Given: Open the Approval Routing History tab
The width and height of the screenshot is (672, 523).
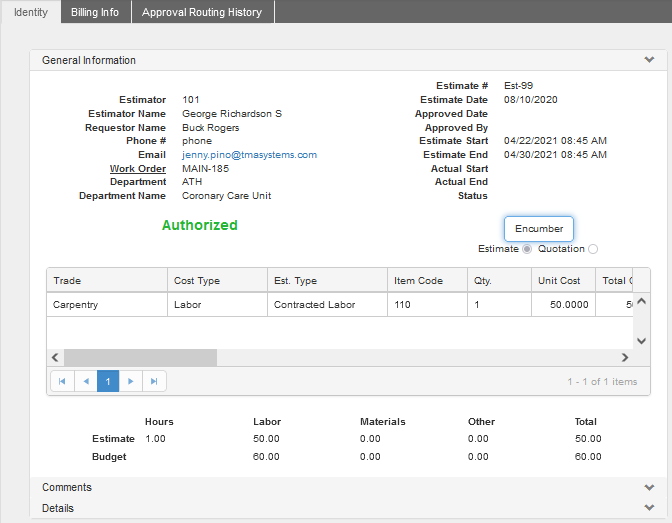Looking at the screenshot, I should 202,12.
